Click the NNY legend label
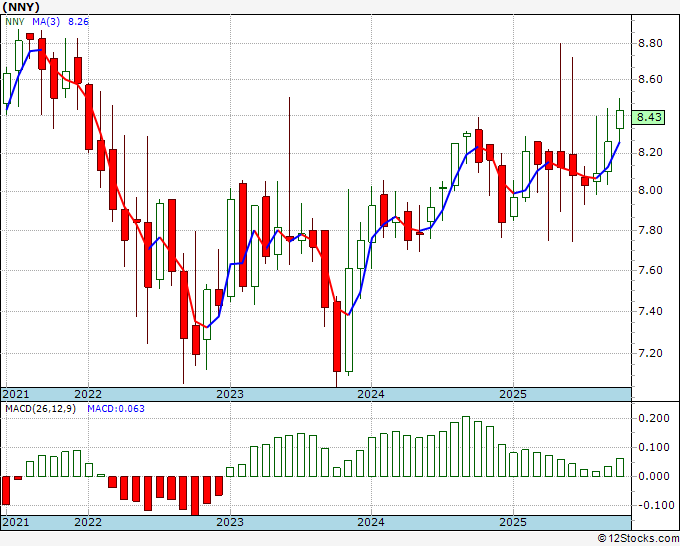 [x=15, y=22]
